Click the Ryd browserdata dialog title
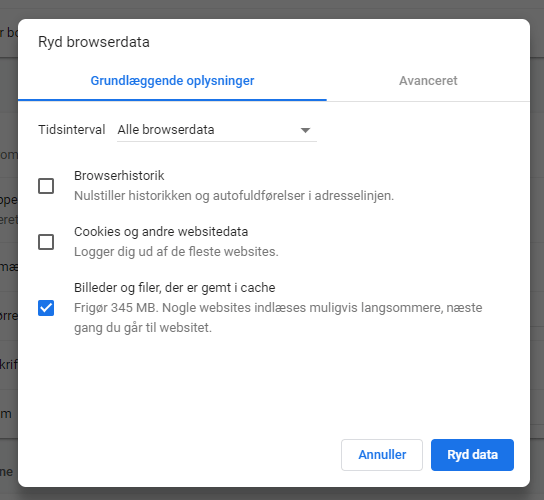 94,42
